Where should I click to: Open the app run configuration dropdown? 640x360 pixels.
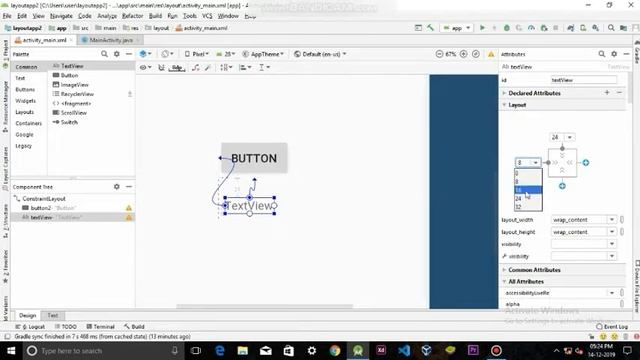click(x=457, y=28)
